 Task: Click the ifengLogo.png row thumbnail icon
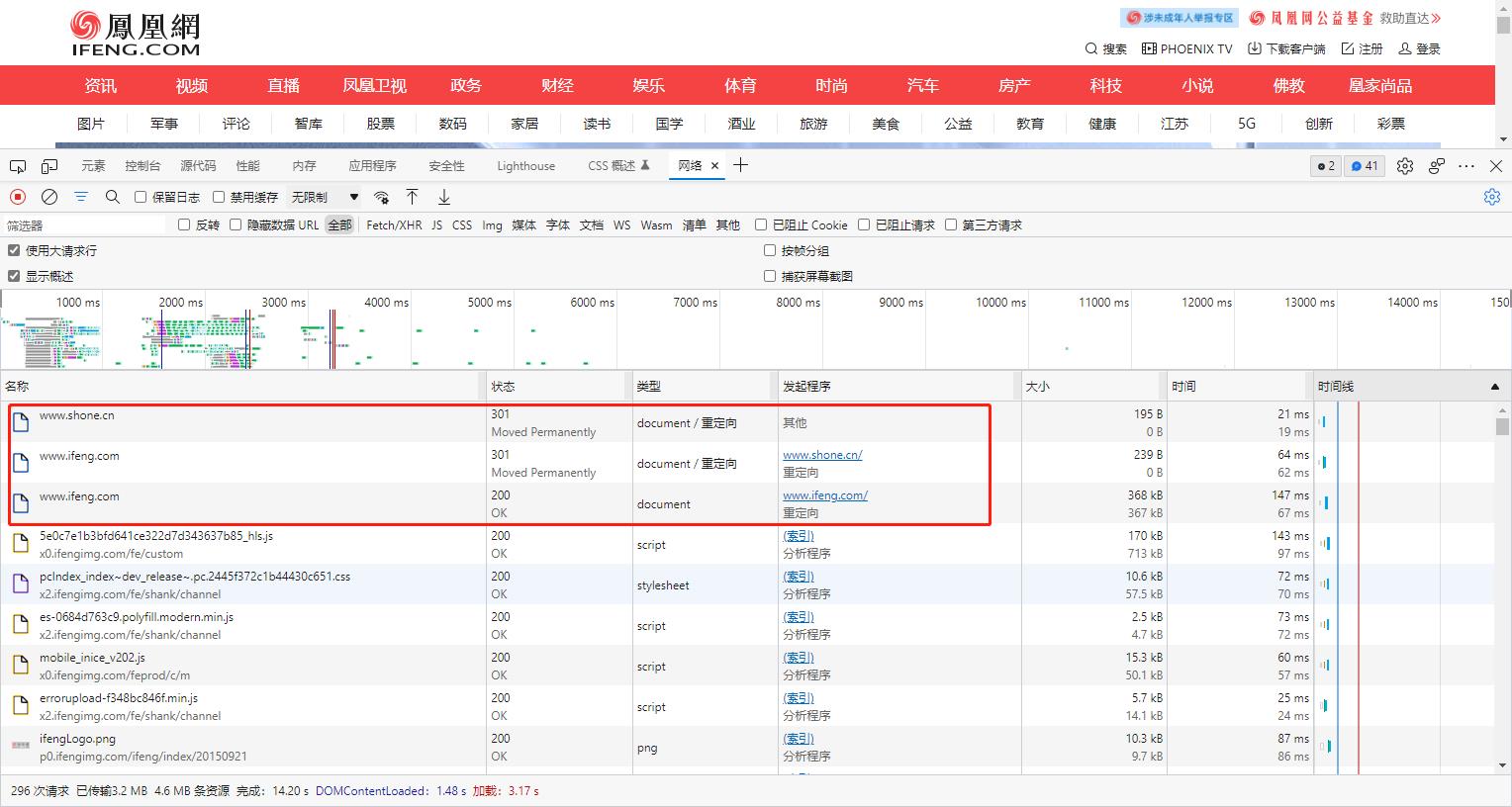(x=21, y=746)
